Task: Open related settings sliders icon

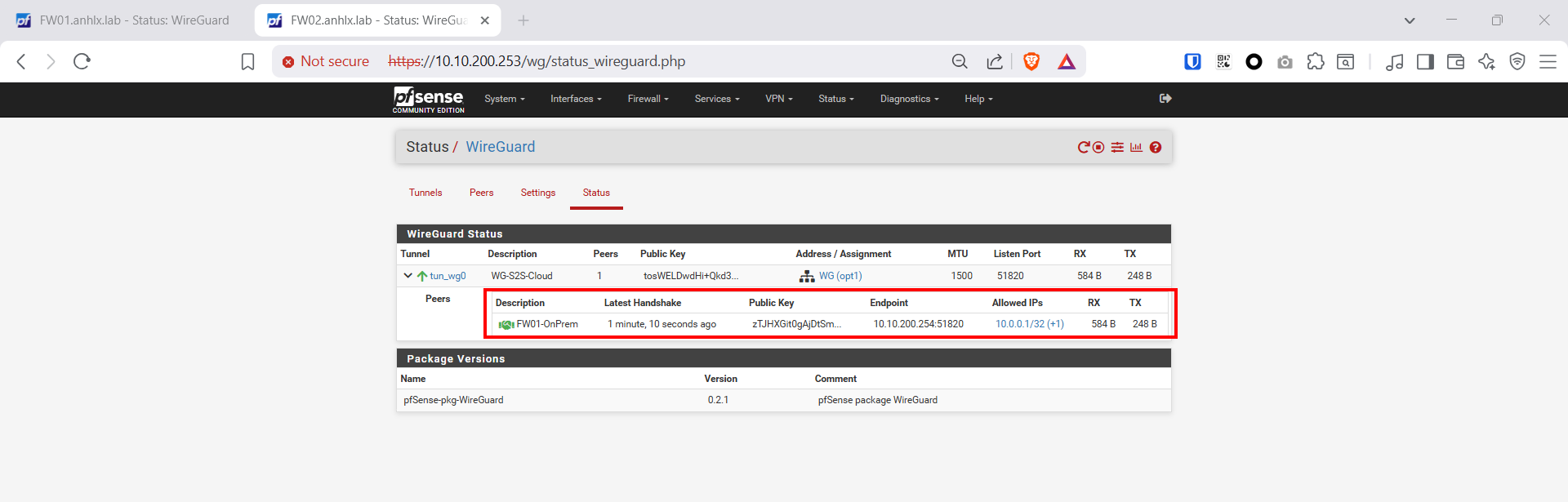Action: (x=1117, y=148)
